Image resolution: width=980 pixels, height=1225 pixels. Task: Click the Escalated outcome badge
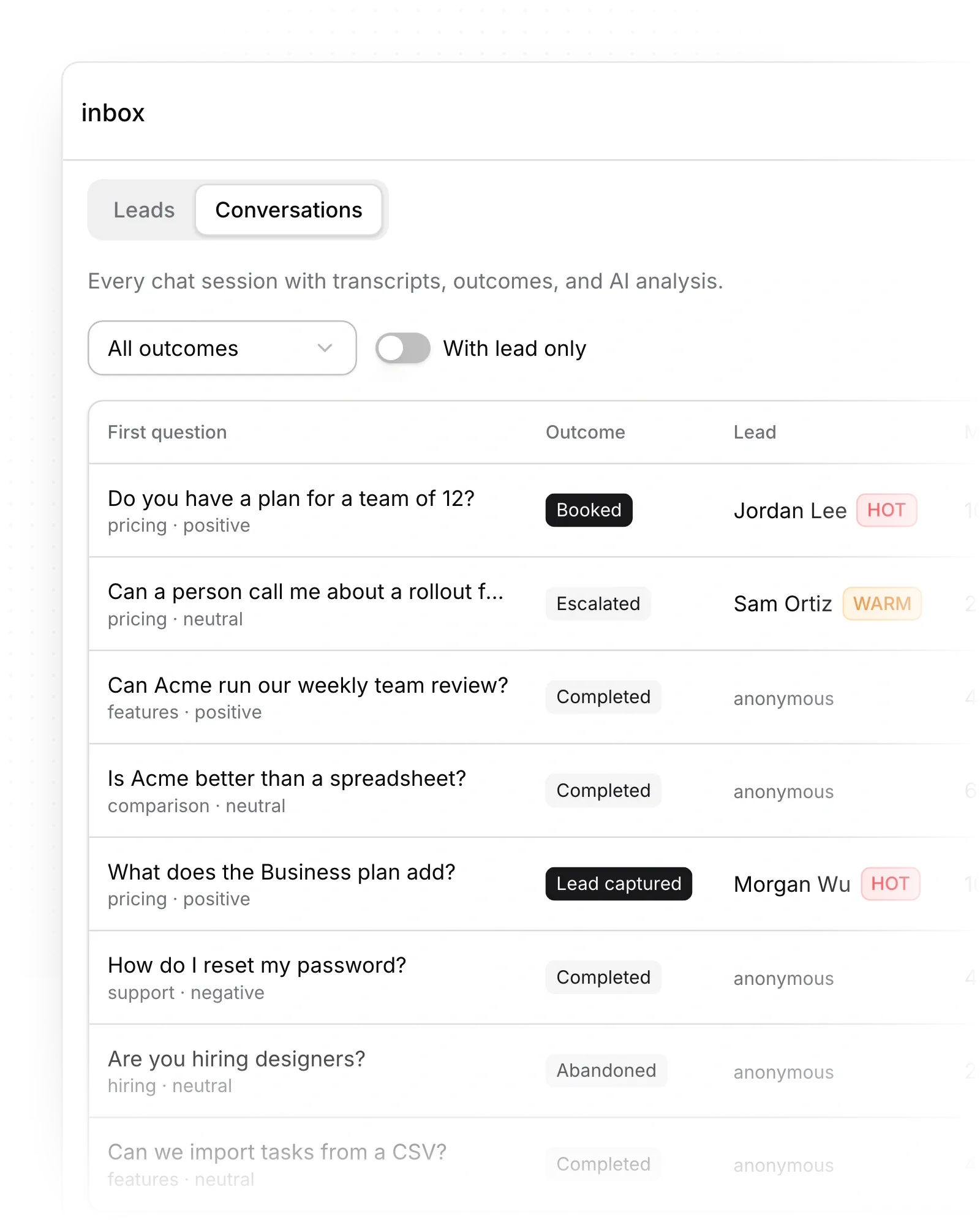tap(598, 604)
